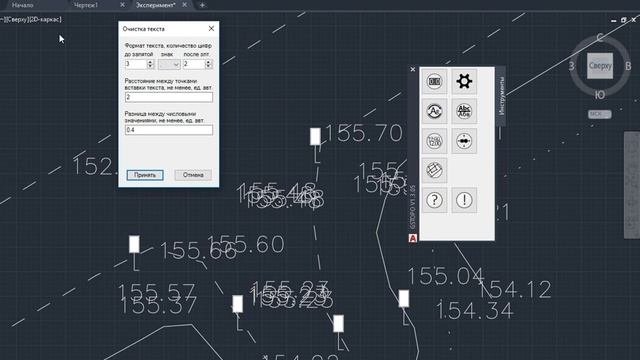The width and height of the screenshot is (640, 360).
Task: Click the 'Сверху' face of the ViewCube
Action: [600, 66]
